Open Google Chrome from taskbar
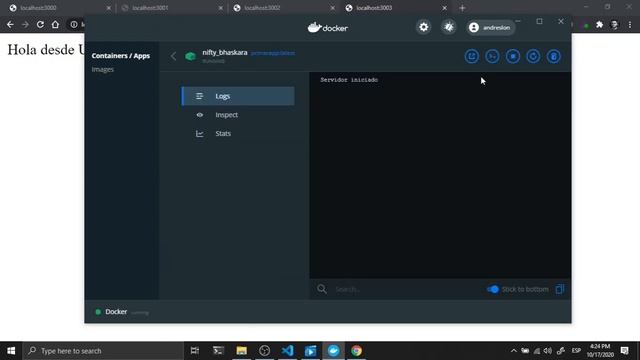This screenshot has width=640, height=360. point(356,351)
